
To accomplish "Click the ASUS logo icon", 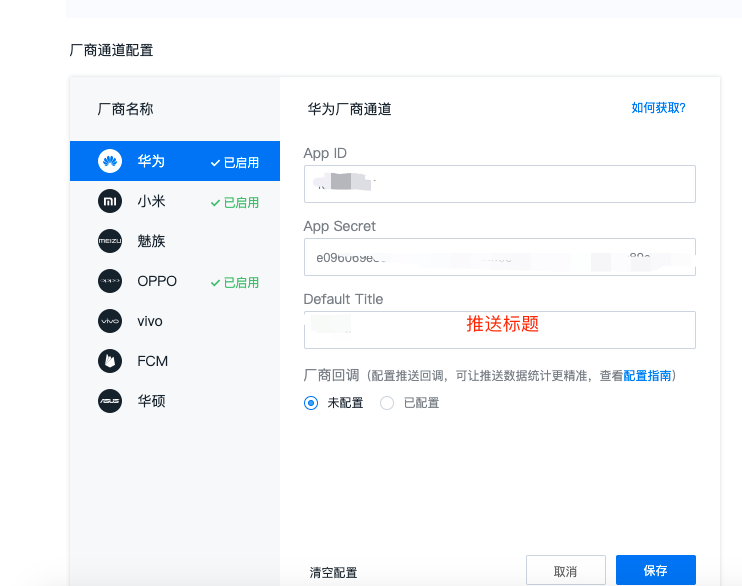I will (110, 401).
